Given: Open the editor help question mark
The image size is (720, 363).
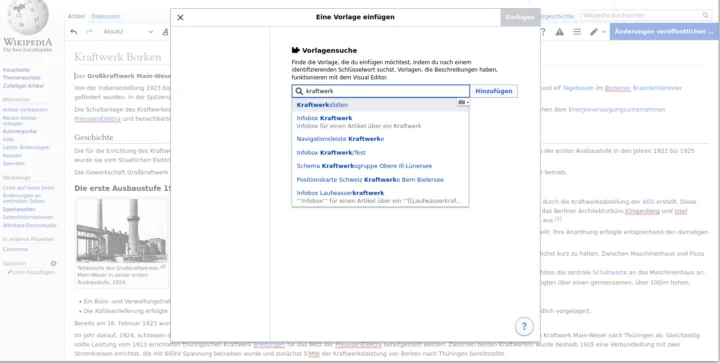Looking at the screenshot, I should pos(543,32).
